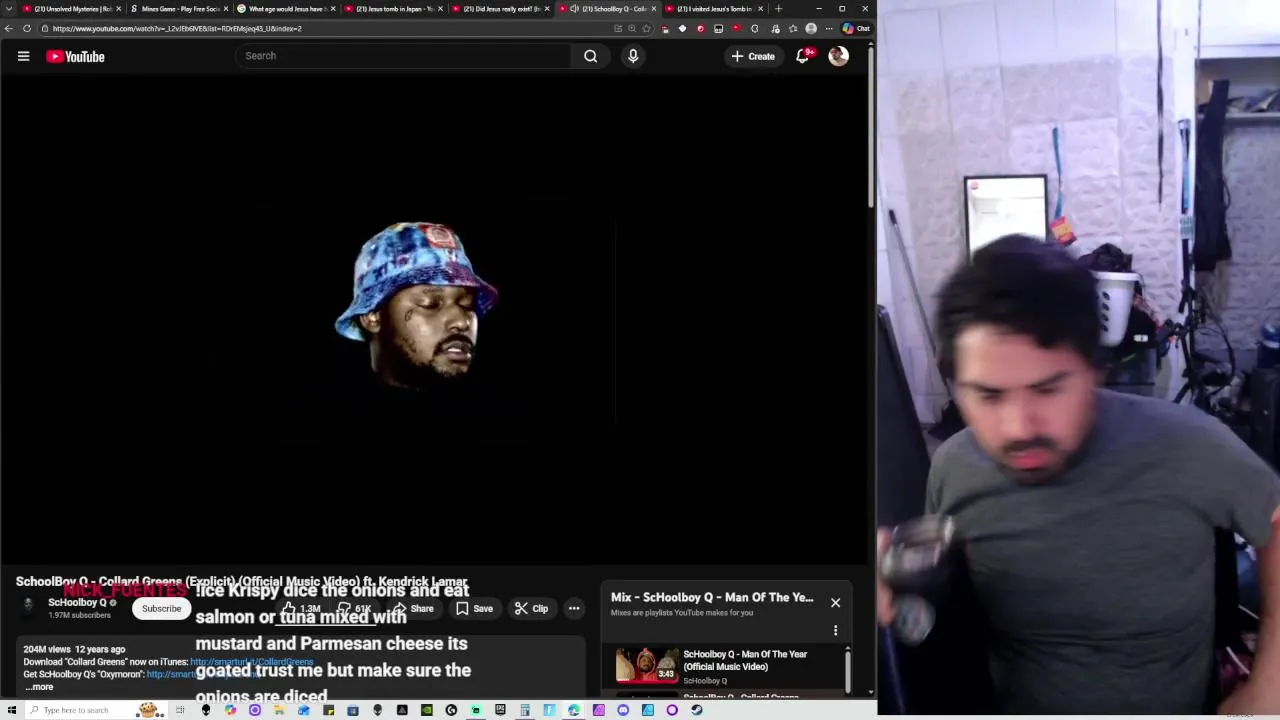
Task: Go to the YouTube home logo
Action: coord(75,56)
